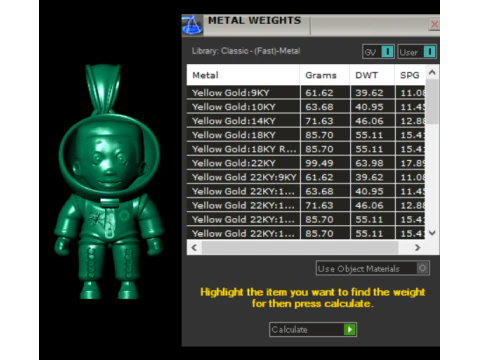Select the Yellow Gold:9KY row

(x=306, y=93)
